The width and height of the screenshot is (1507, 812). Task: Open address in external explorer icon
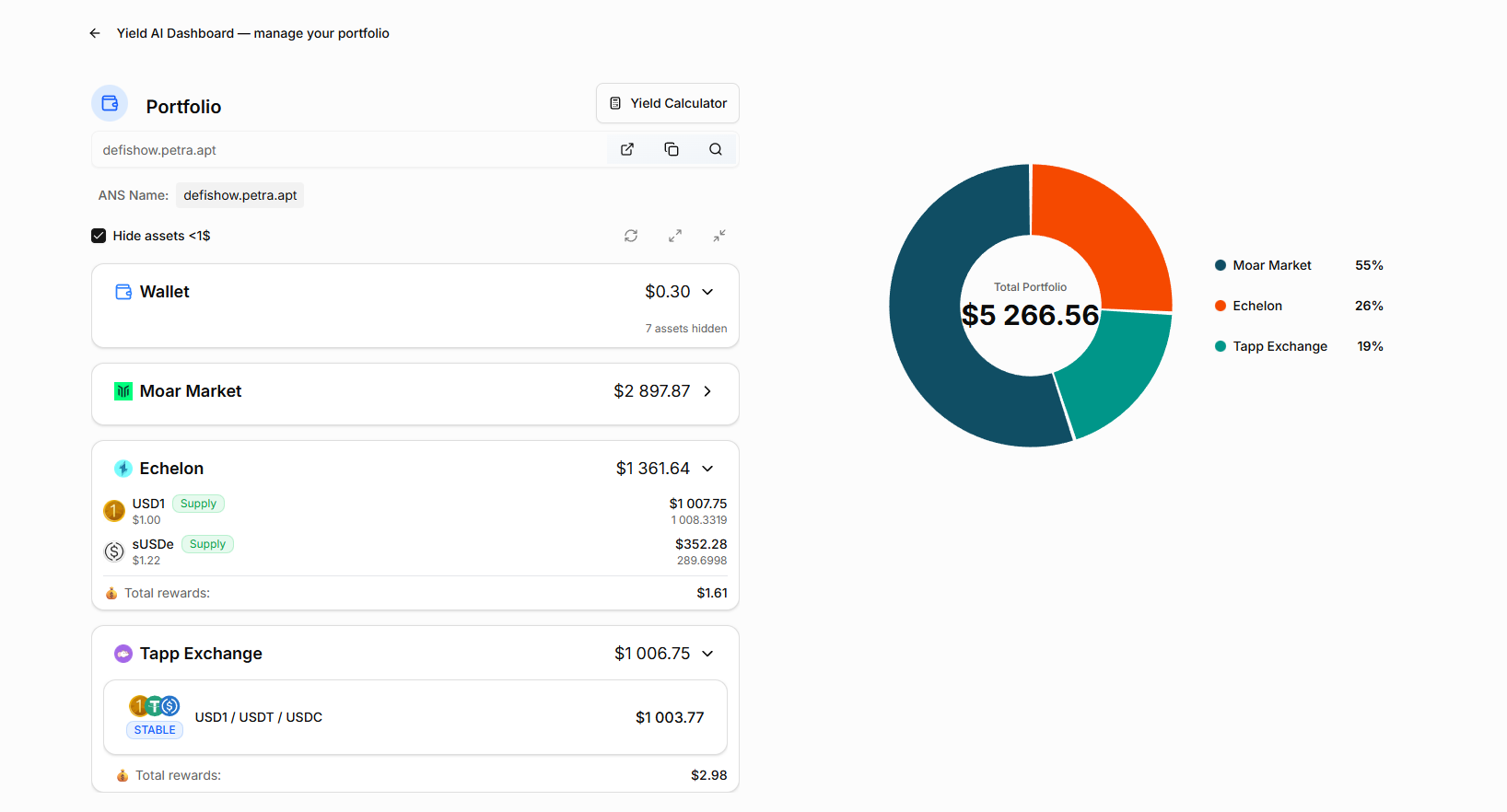click(x=627, y=149)
